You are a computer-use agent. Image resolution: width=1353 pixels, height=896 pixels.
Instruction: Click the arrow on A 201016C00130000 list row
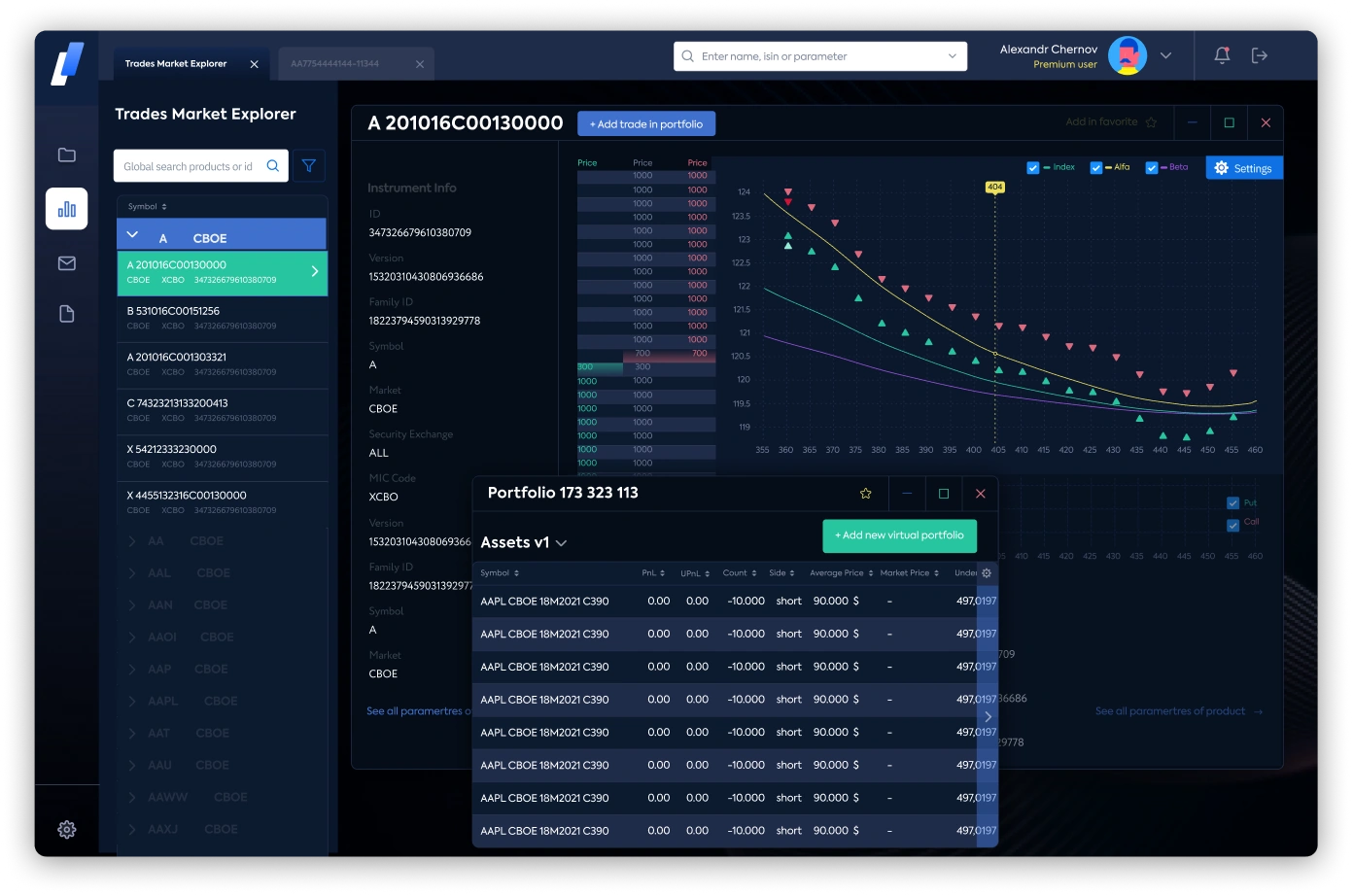point(315,272)
